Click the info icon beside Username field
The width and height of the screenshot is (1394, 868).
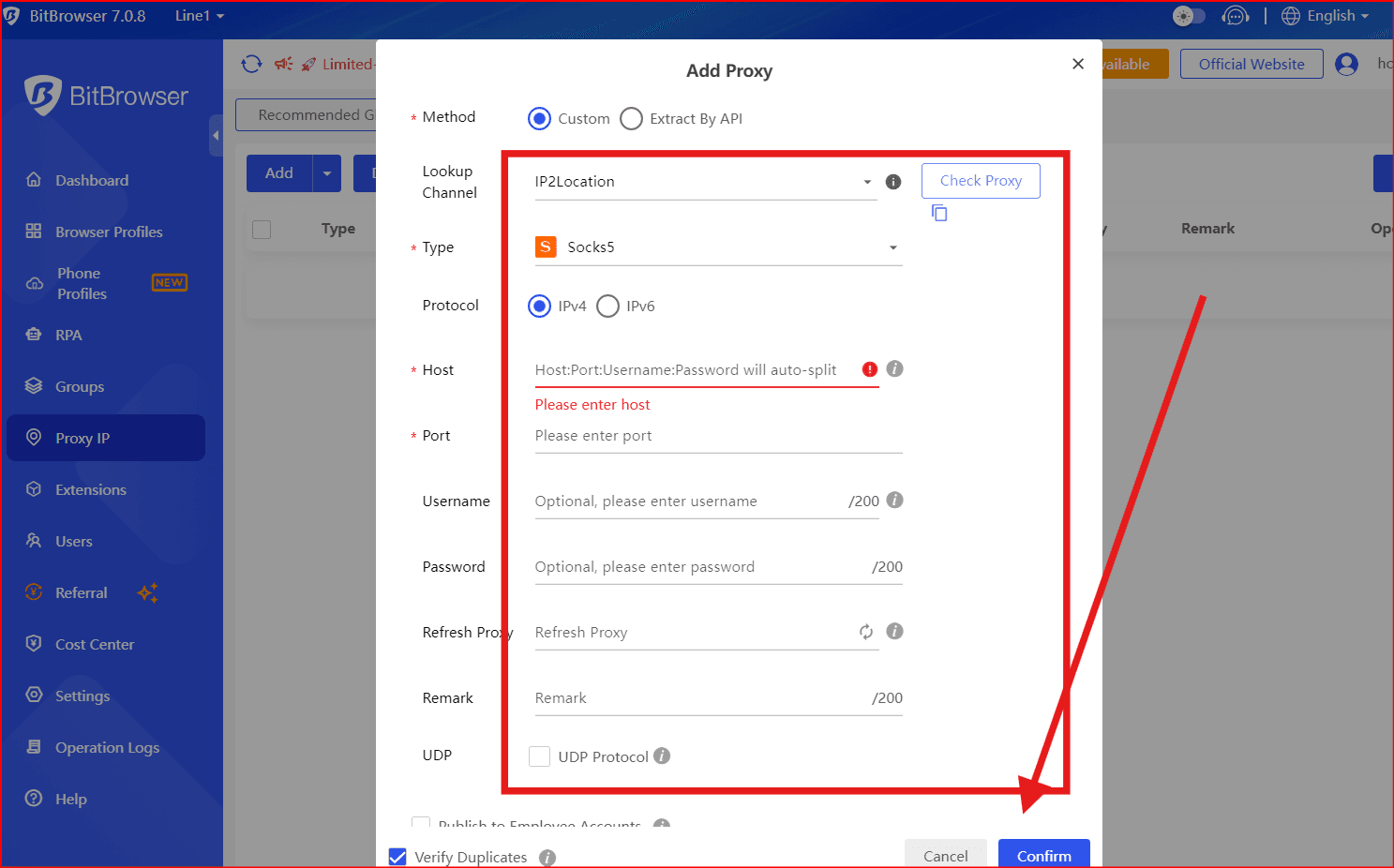point(894,500)
